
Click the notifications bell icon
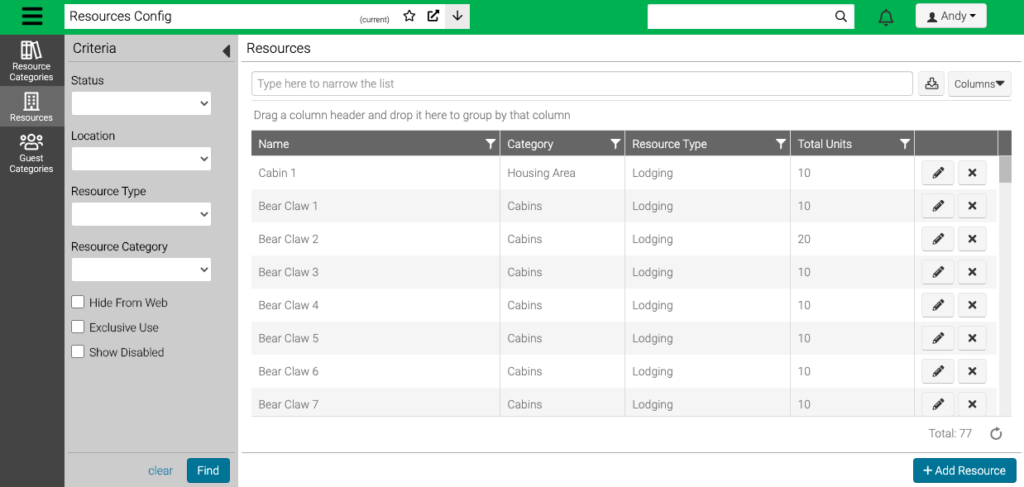click(885, 17)
